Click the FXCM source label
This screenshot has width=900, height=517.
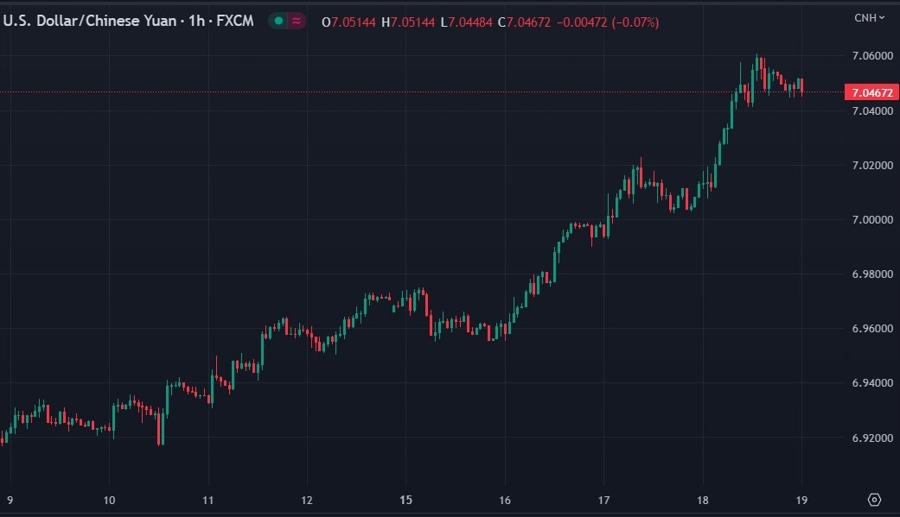tap(235, 21)
